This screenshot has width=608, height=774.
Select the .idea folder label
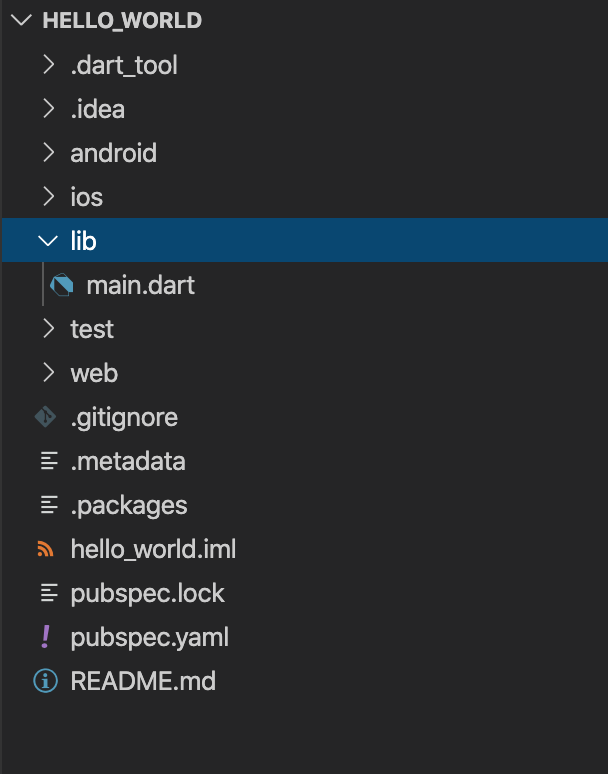pos(97,109)
